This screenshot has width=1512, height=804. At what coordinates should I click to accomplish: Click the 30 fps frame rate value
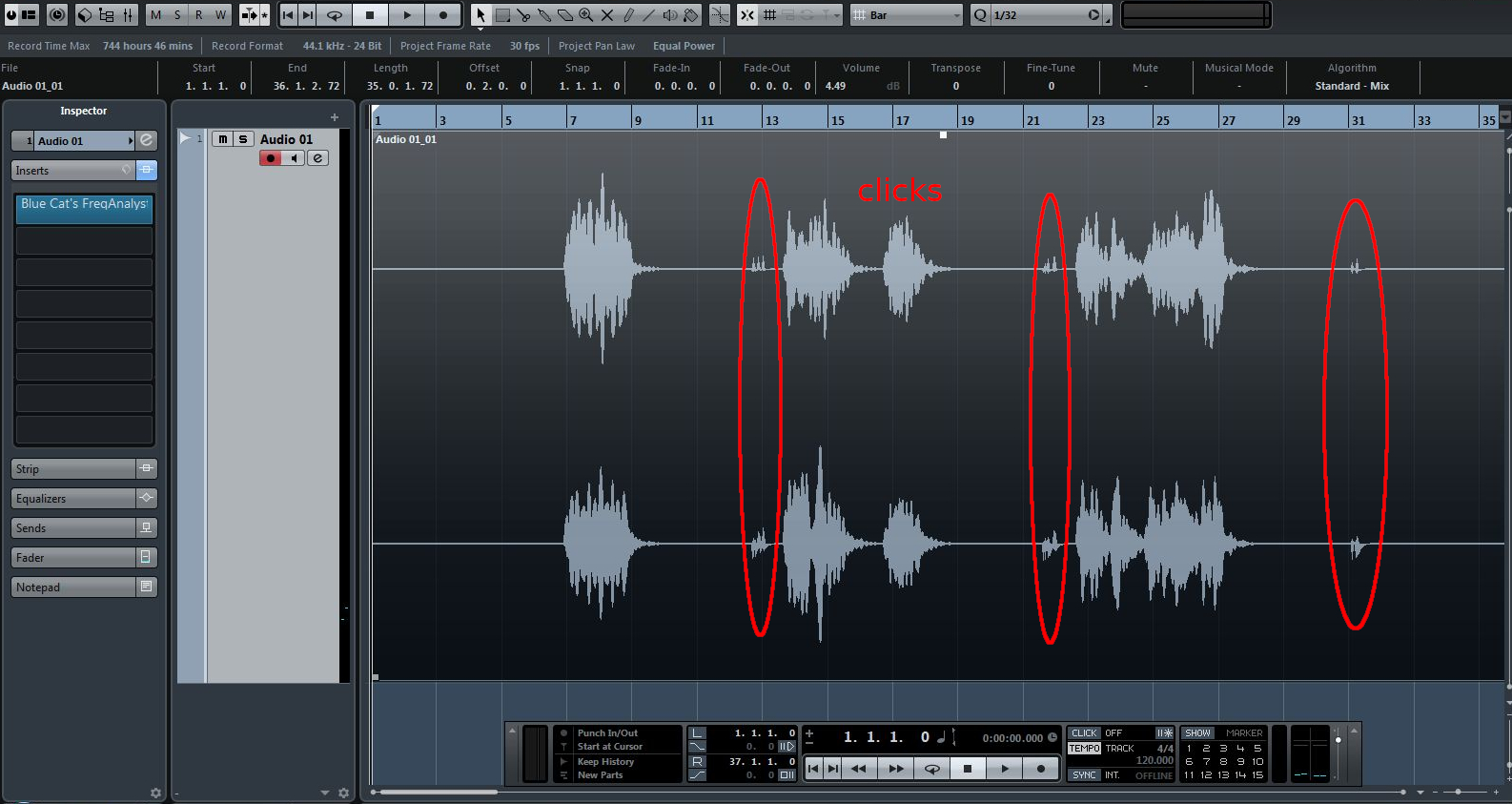[x=524, y=46]
